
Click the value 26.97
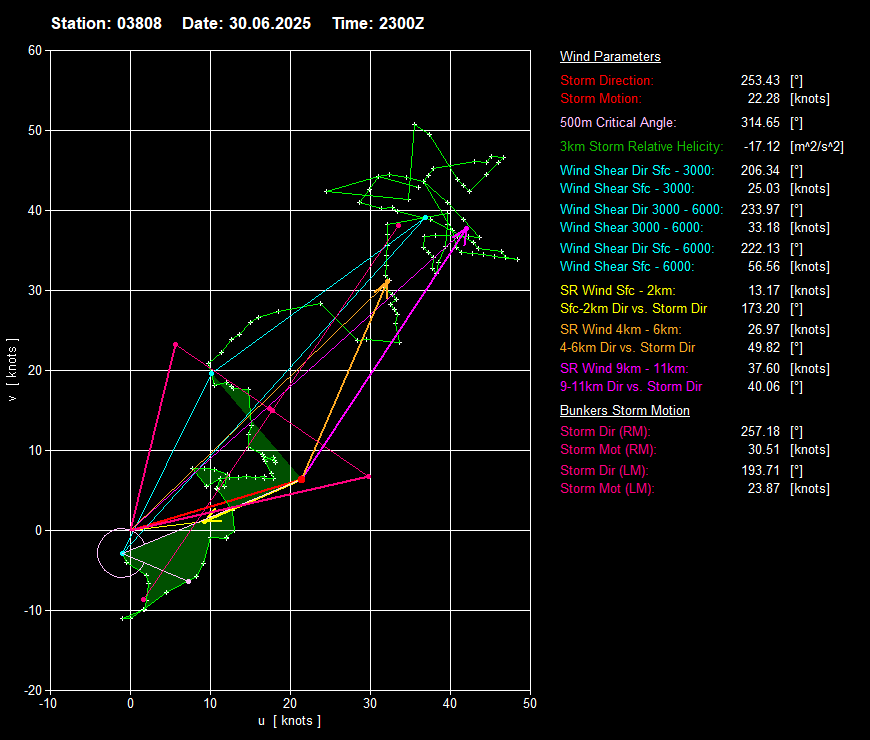[x=763, y=330]
